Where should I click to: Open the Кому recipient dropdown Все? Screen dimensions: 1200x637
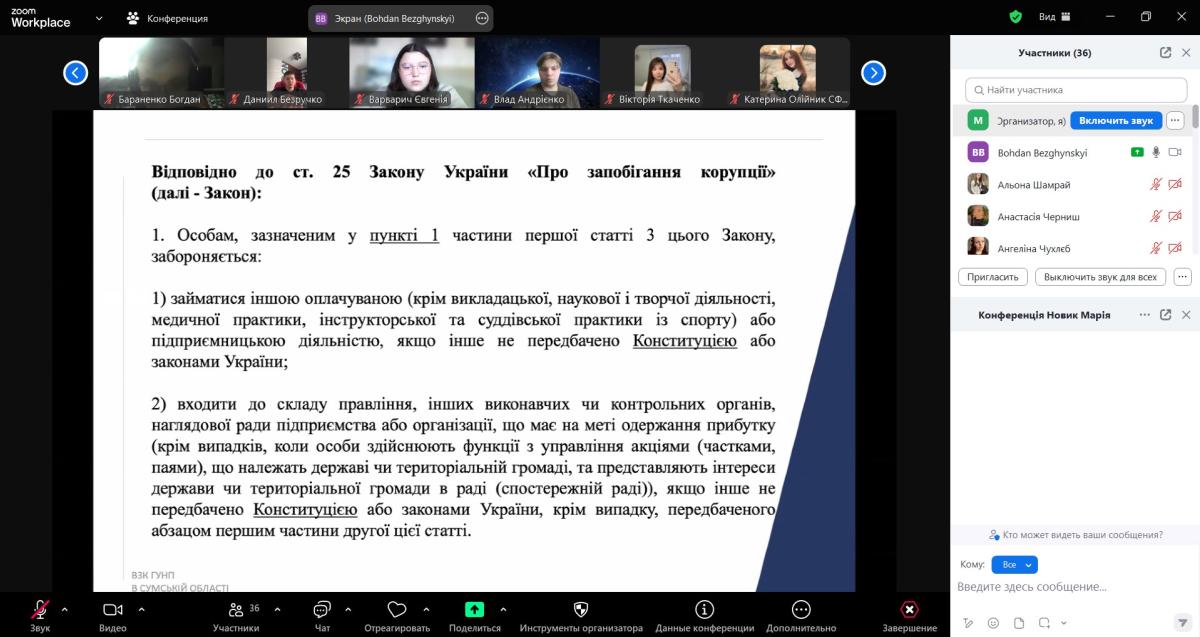[1014, 565]
